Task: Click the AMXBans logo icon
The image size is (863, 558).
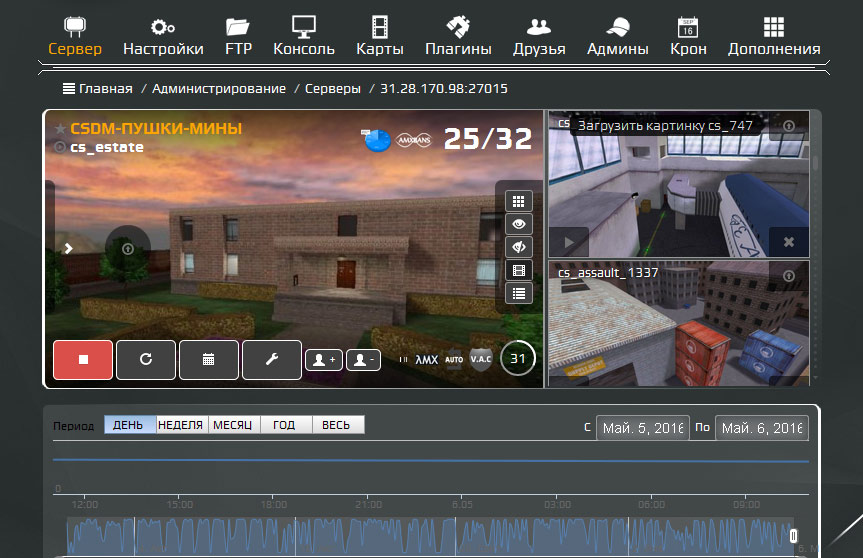Action: pyautogui.click(x=414, y=140)
